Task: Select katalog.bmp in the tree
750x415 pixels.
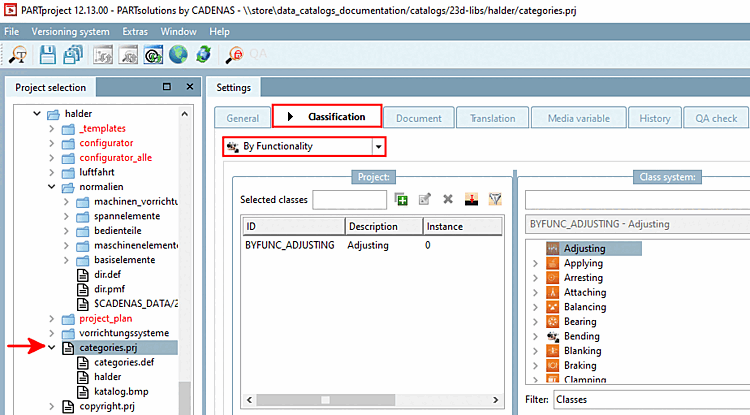Action: (x=121, y=392)
